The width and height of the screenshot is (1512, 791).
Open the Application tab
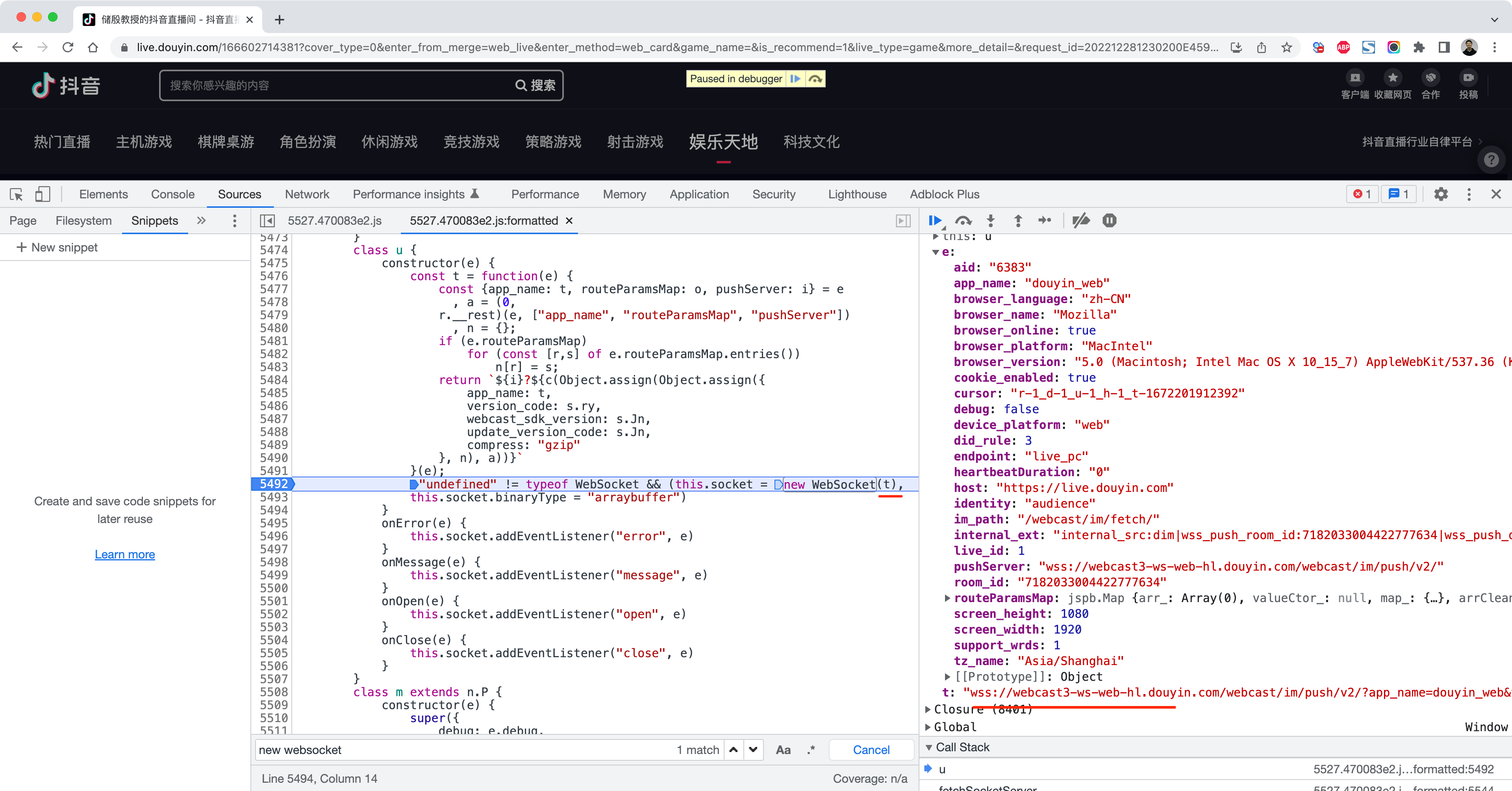[x=699, y=194]
